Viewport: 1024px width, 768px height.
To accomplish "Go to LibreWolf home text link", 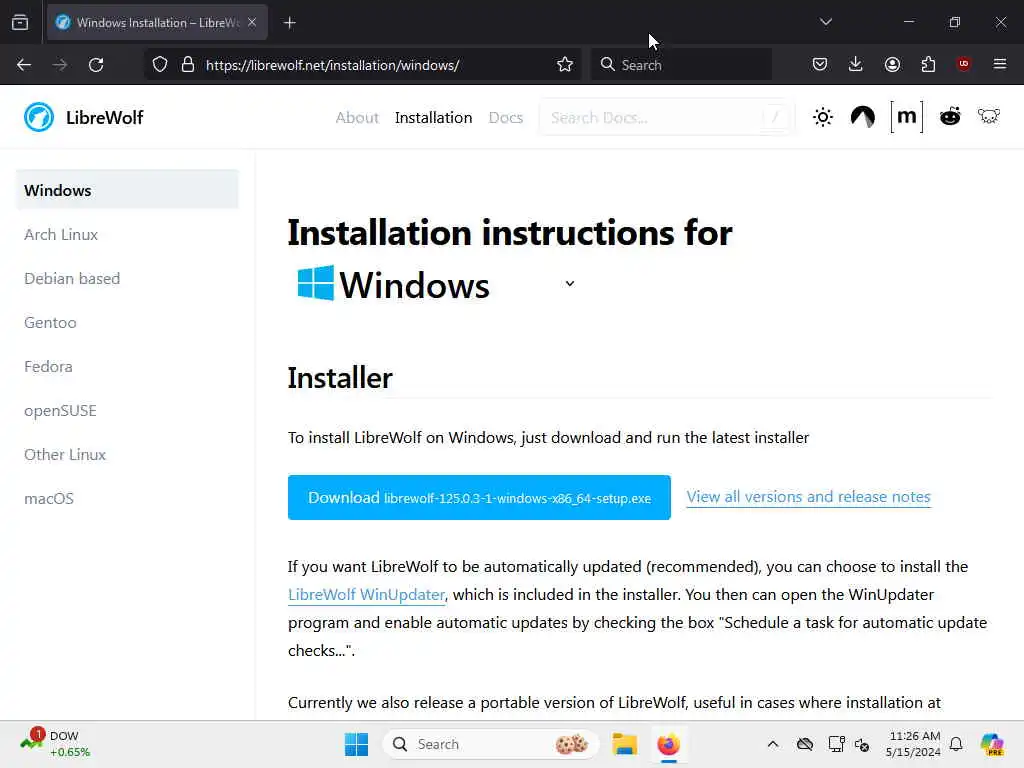I will pos(104,118).
